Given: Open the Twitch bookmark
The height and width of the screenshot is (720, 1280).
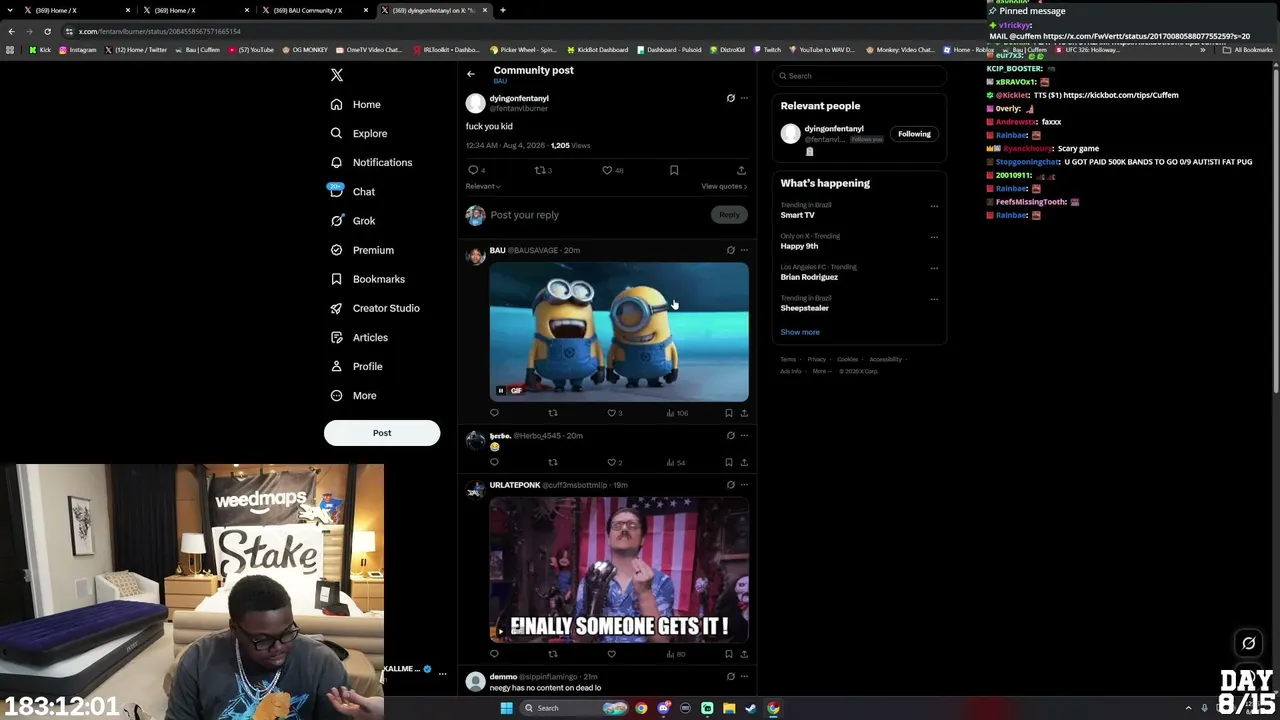Looking at the screenshot, I should point(766,49).
